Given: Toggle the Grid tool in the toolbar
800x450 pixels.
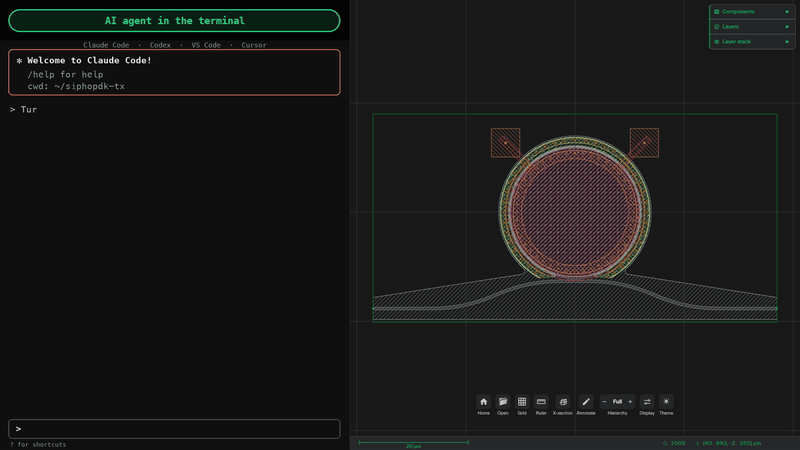Looking at the screenshot, I should [522, 402].
